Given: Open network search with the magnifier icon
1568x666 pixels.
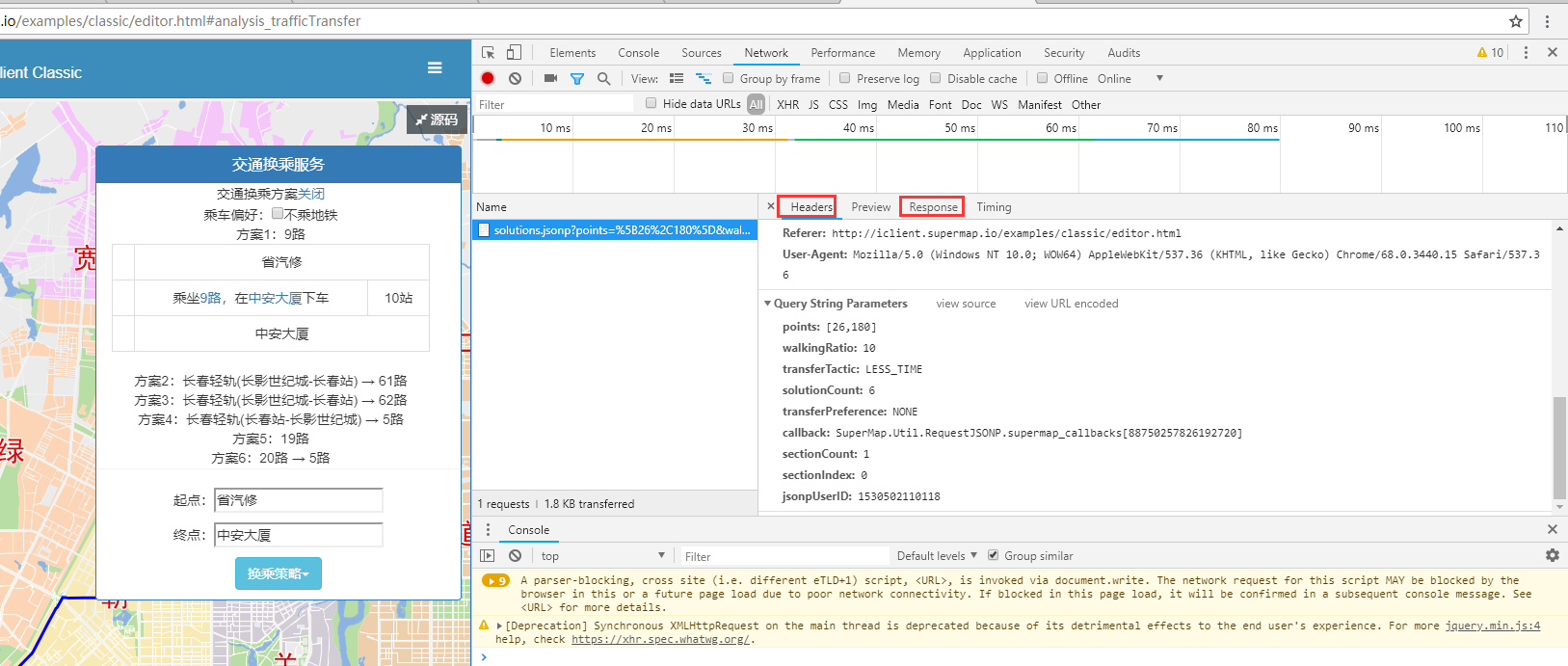Looking at the screenshot, I should (603, 79).
